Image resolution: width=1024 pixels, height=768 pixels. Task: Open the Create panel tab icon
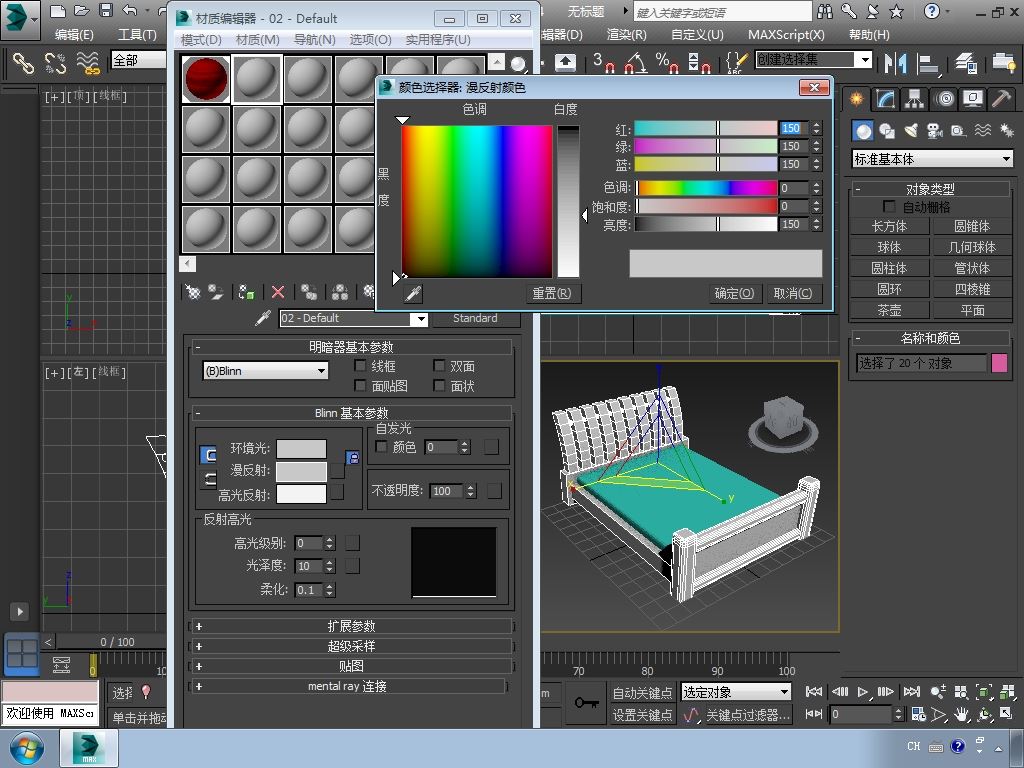pyautogui.click(x=856, y=99)
